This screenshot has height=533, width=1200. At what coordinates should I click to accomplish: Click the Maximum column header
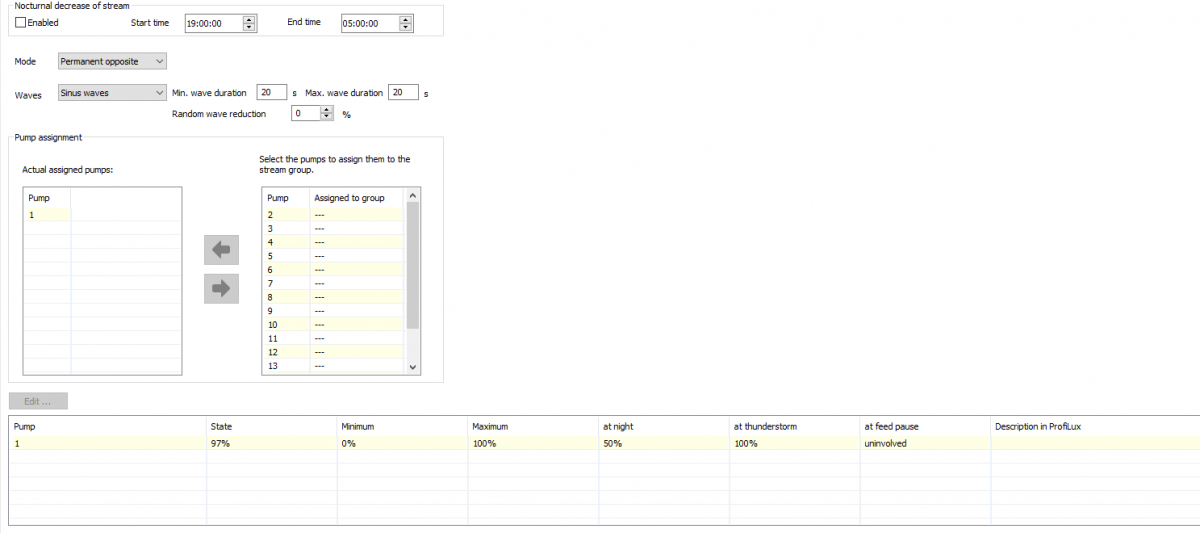point(534,426)
